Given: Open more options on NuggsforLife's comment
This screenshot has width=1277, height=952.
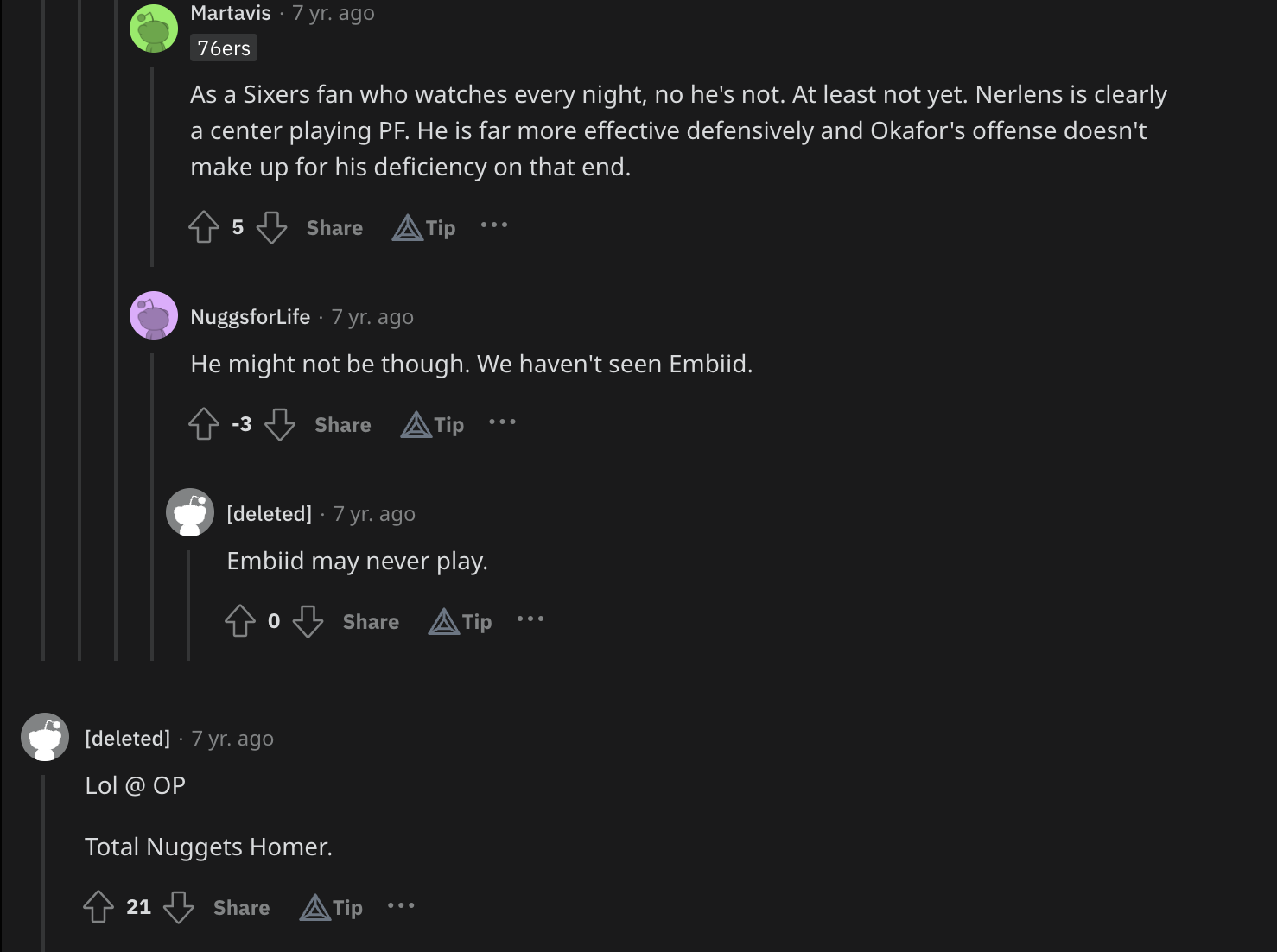Looking at the screenshot, I should 502,422.
